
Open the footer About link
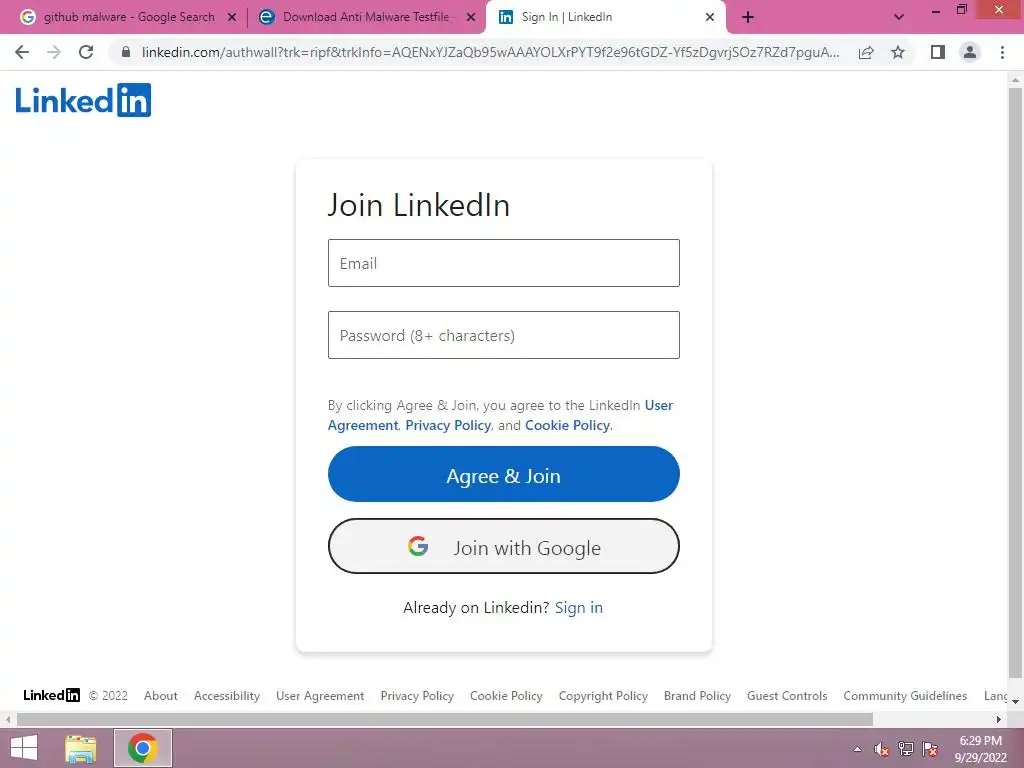coord(161,696)
